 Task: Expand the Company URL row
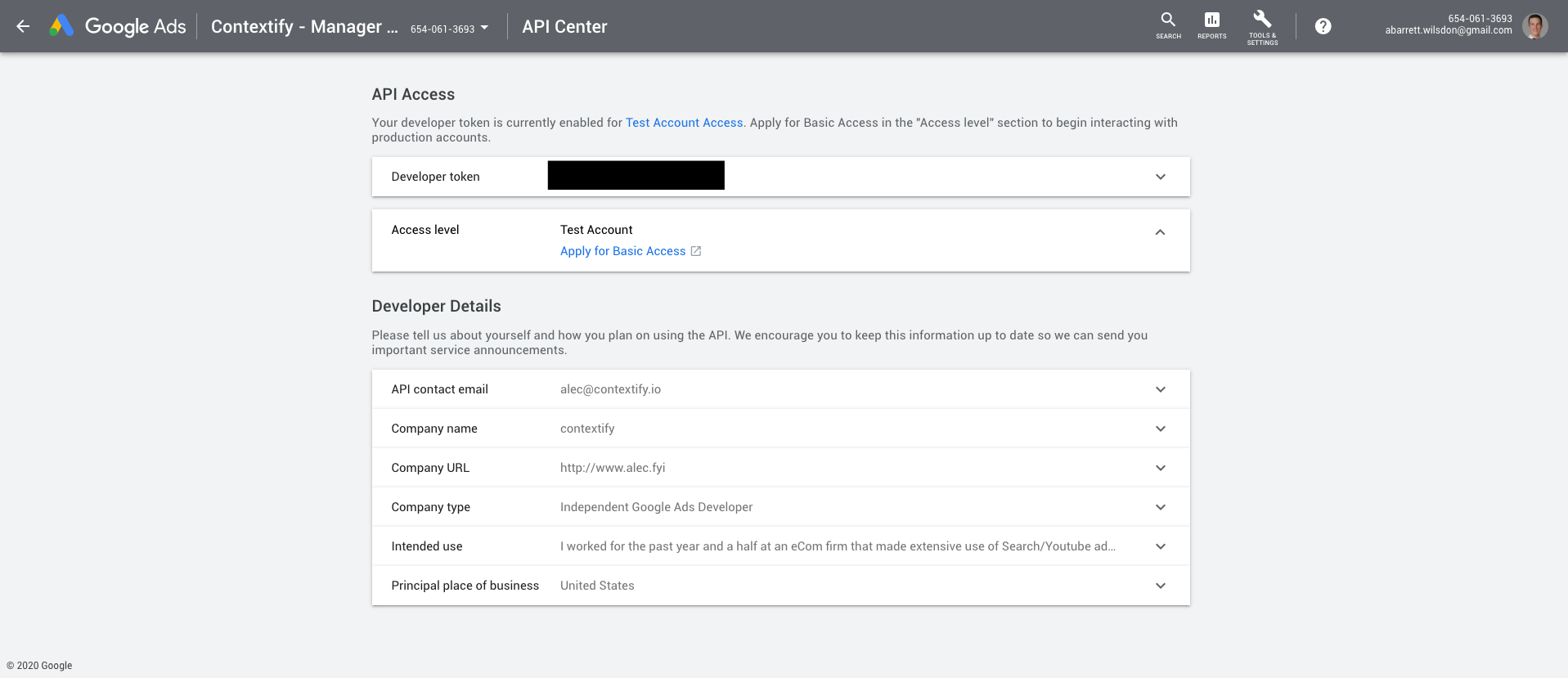pos(1160,468)
